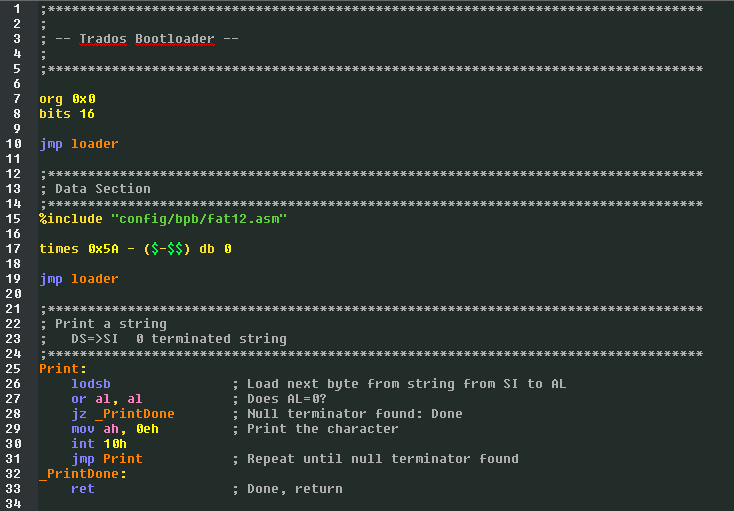Place cursor on the 'org 0x0' directive

[67, 99]
